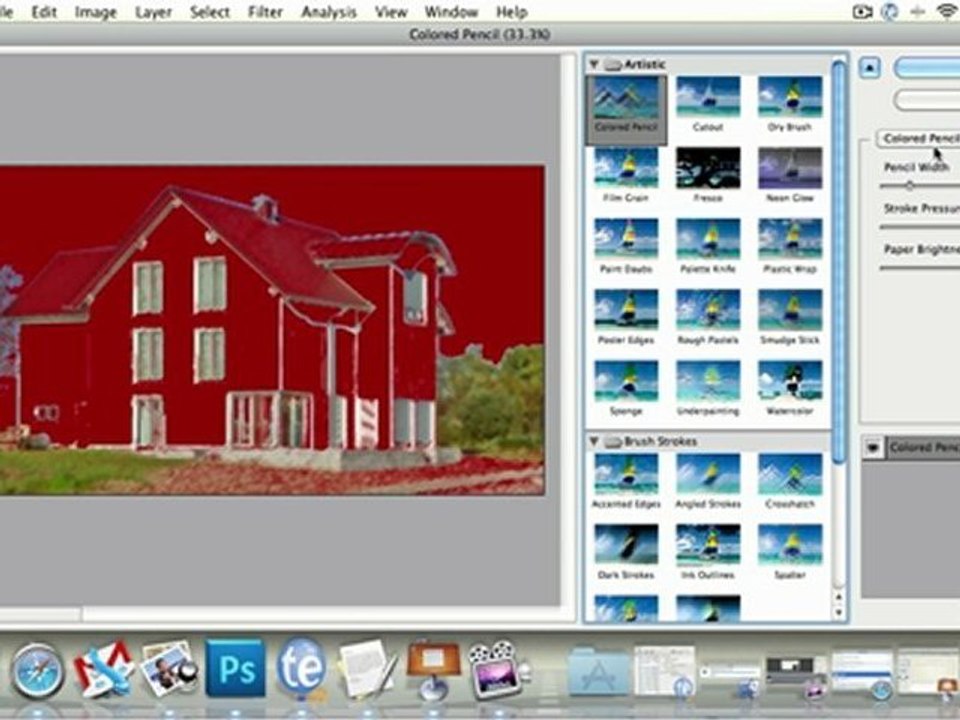Choose the Neon Glow filter thumbnail
The height and width of the screenshot is (720, 960).
click(790, 168)
